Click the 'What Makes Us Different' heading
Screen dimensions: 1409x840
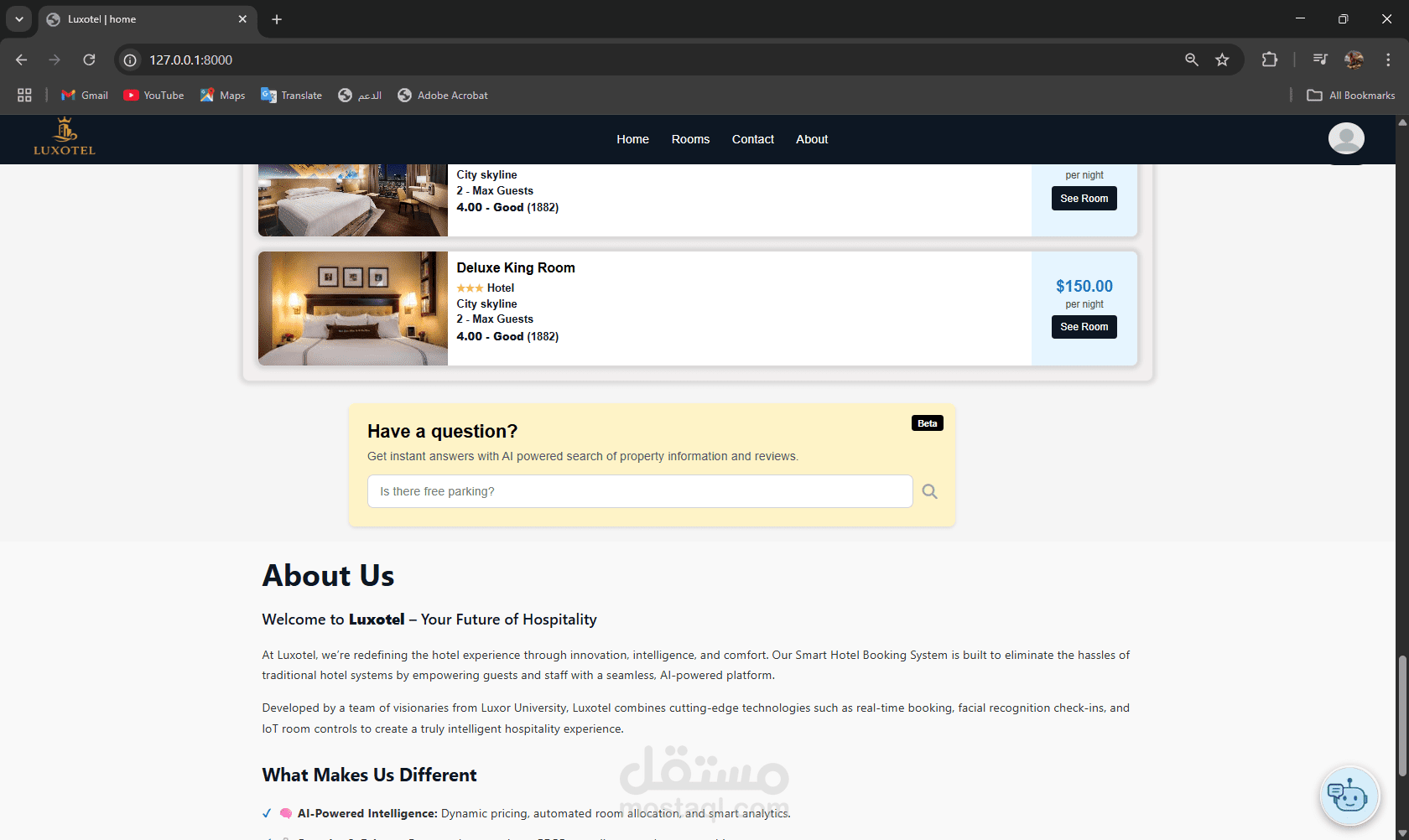[x=369, y=775]
